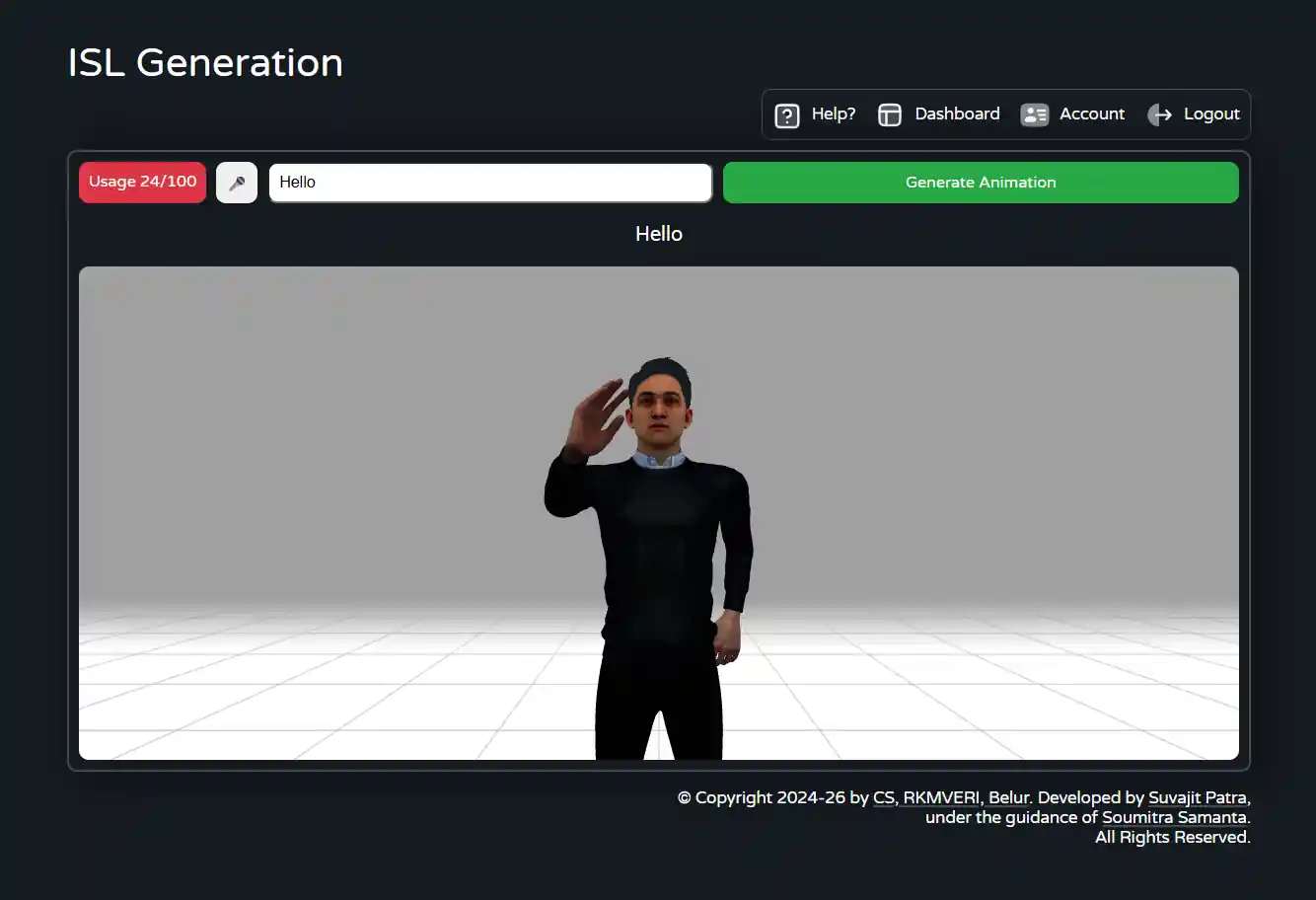The image size is (1316, 900).
Task: Click the Account ID card icon
Action: (1034, 115)
